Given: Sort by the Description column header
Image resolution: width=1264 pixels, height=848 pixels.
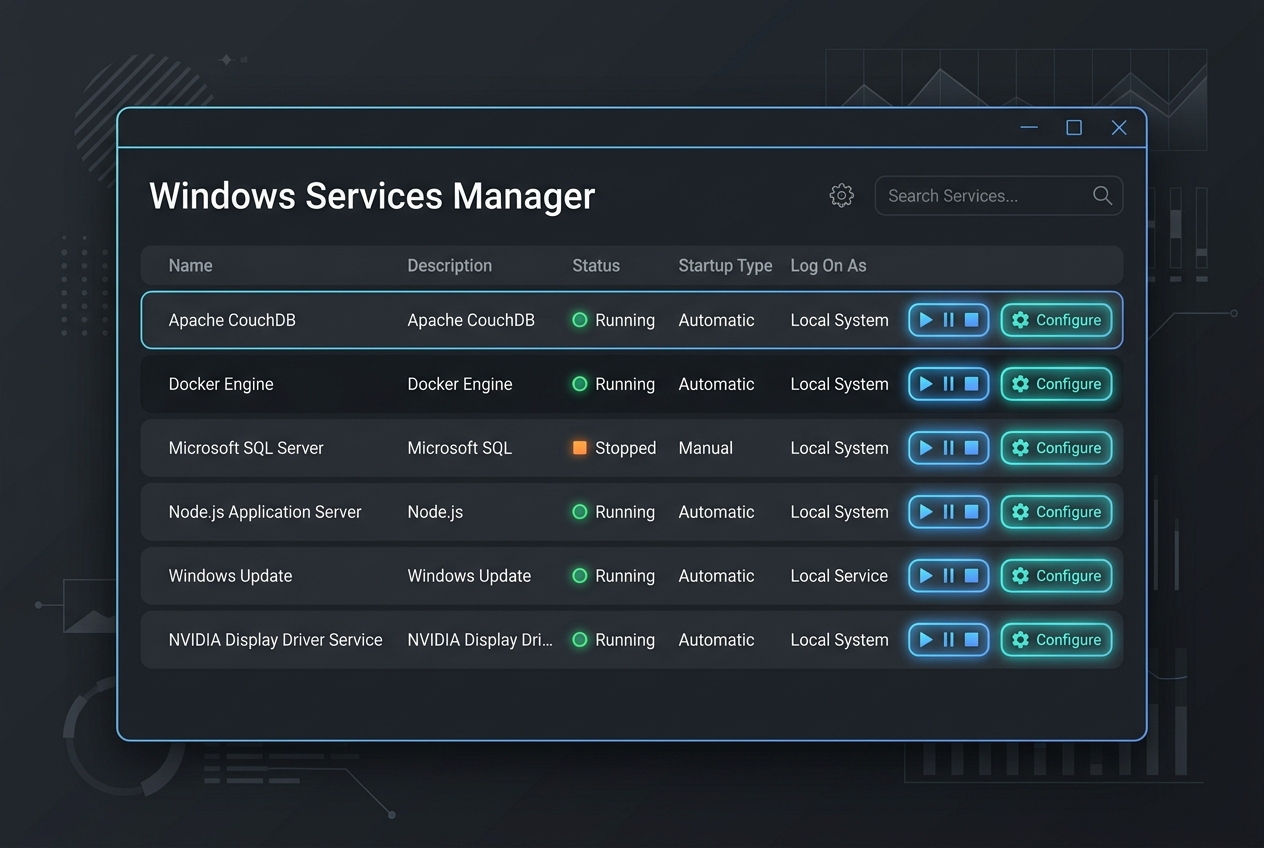Looking at the screenshot, I should pyautogui.click(x=449, y=266).
